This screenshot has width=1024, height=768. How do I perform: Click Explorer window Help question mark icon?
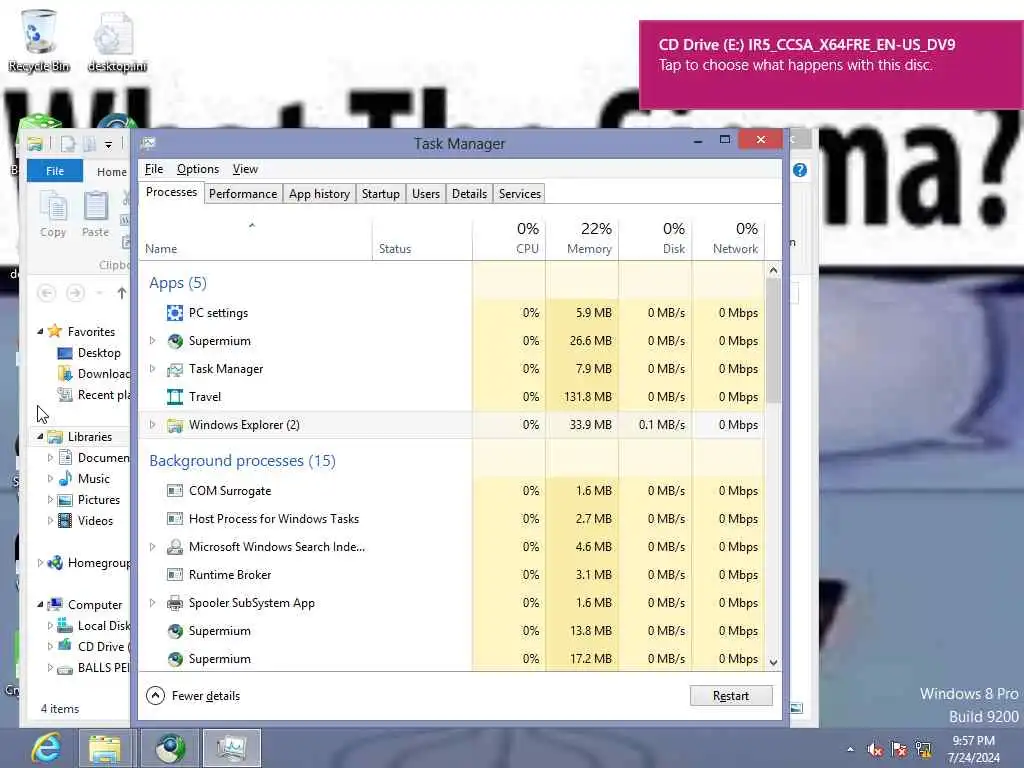pos(800,170)
